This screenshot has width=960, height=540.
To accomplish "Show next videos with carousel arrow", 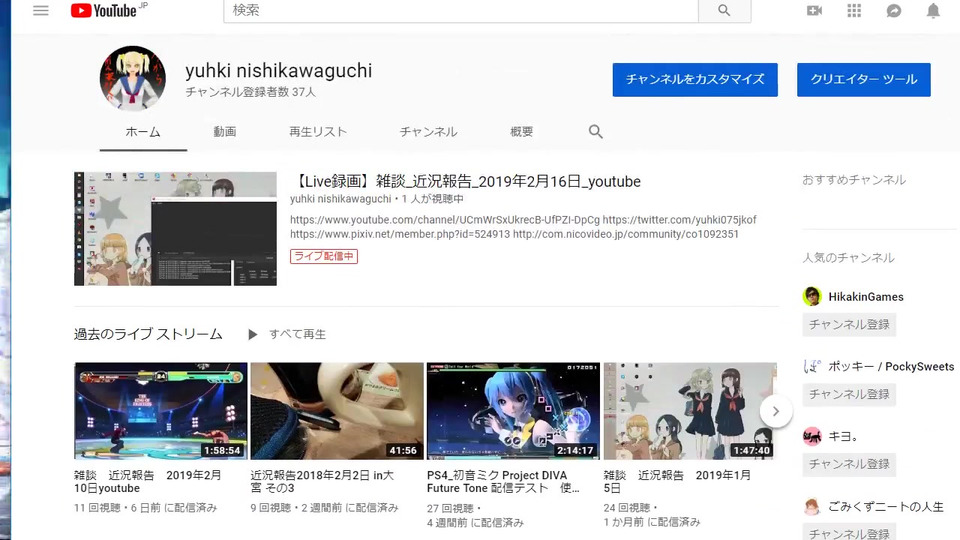I will [x=776, y=411].
